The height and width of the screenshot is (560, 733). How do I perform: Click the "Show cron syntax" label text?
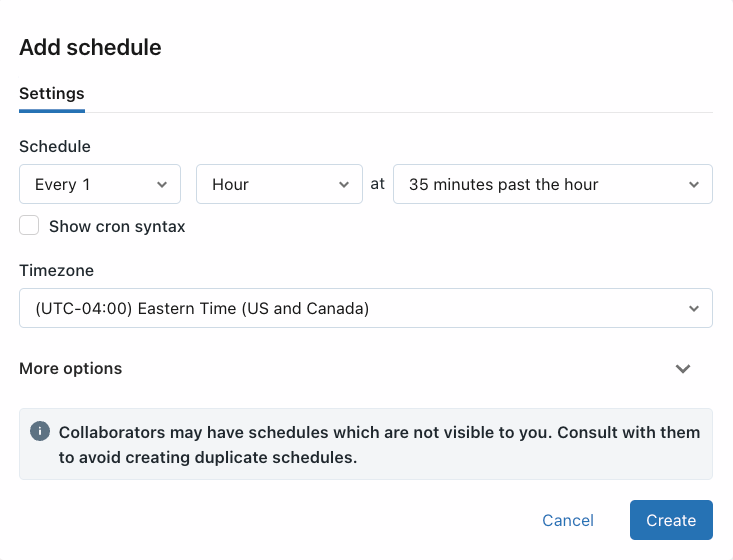117,226
